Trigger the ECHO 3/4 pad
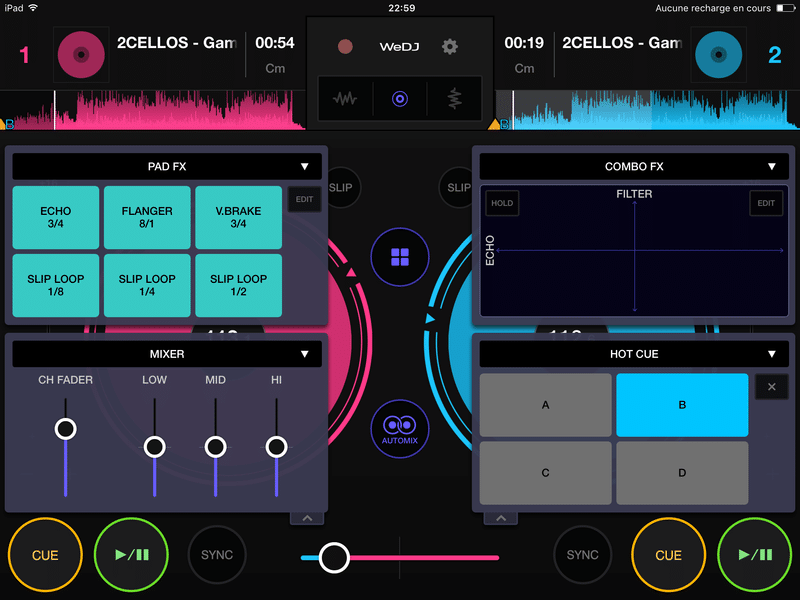 pyautogui.click(x=56, y=217)
